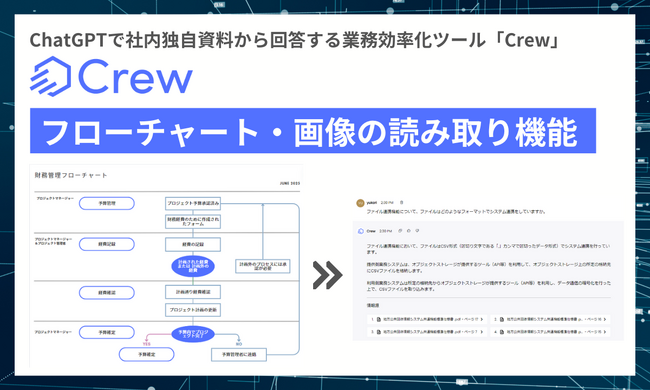Select the 財務管理フローチャート title text
Viewport: 650px width, 390px height.
pos(71,175)
